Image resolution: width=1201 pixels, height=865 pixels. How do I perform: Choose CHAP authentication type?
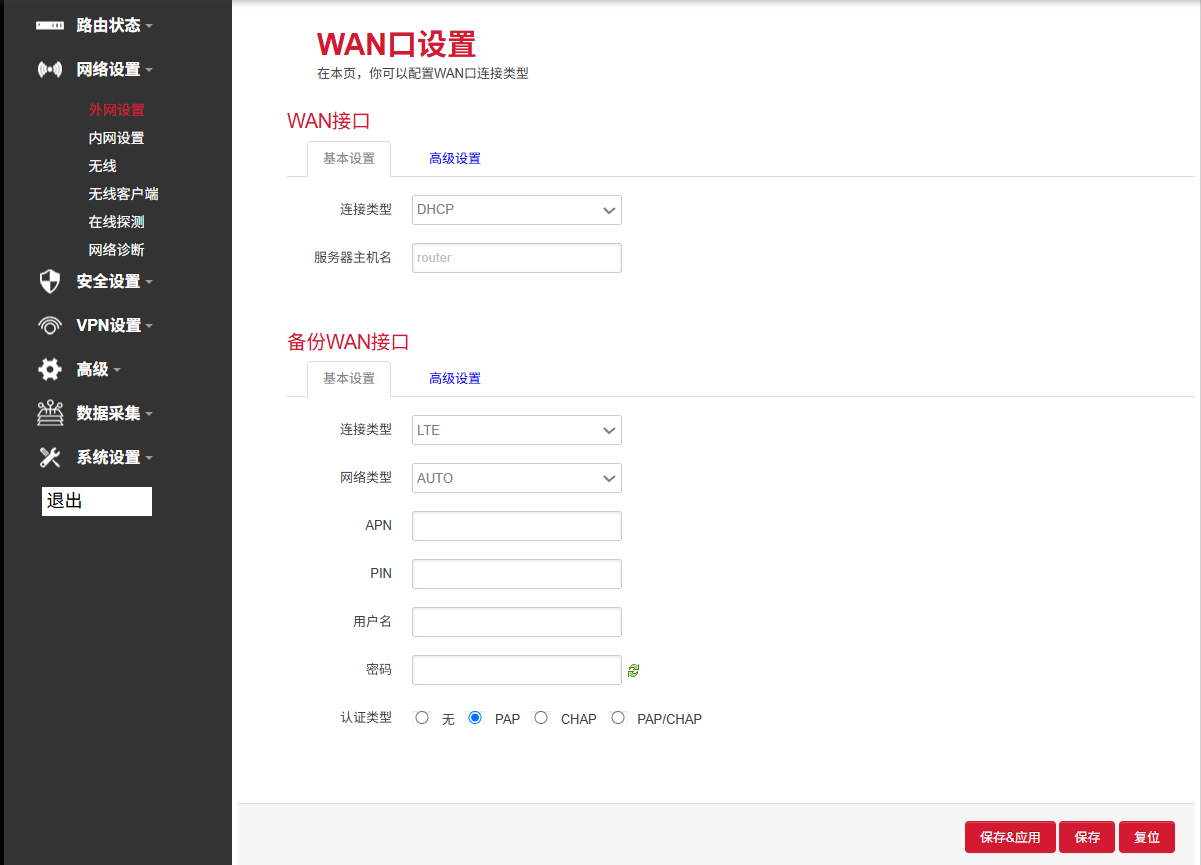coord(541,717)
